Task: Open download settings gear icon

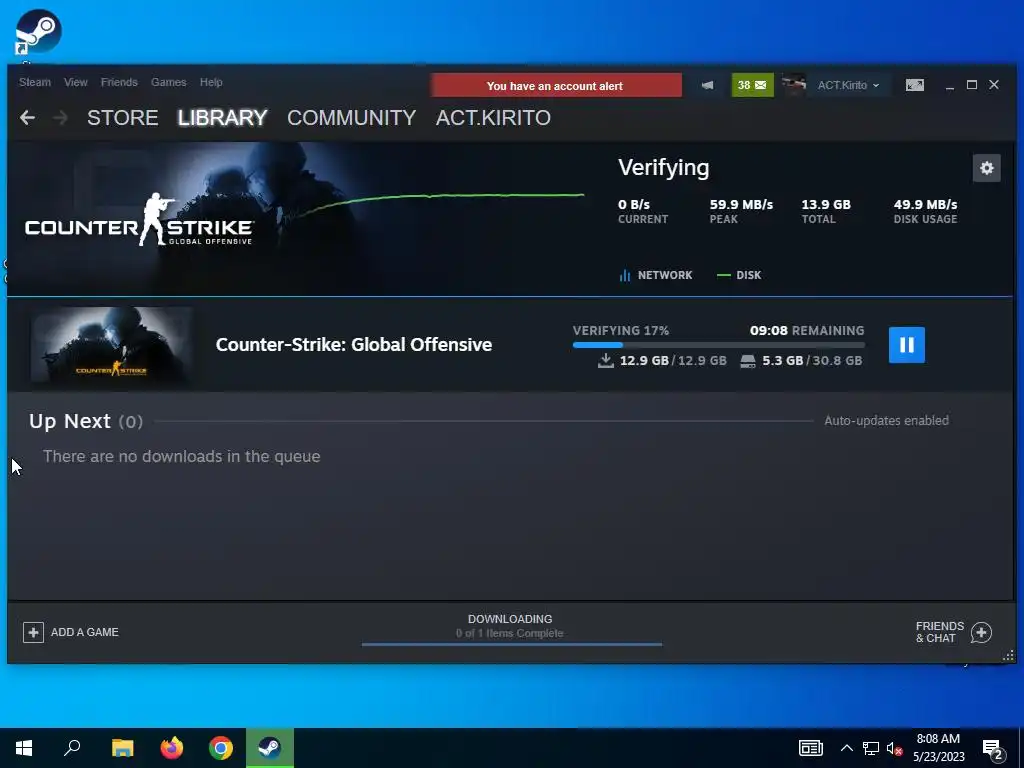Action: [986, 168]
